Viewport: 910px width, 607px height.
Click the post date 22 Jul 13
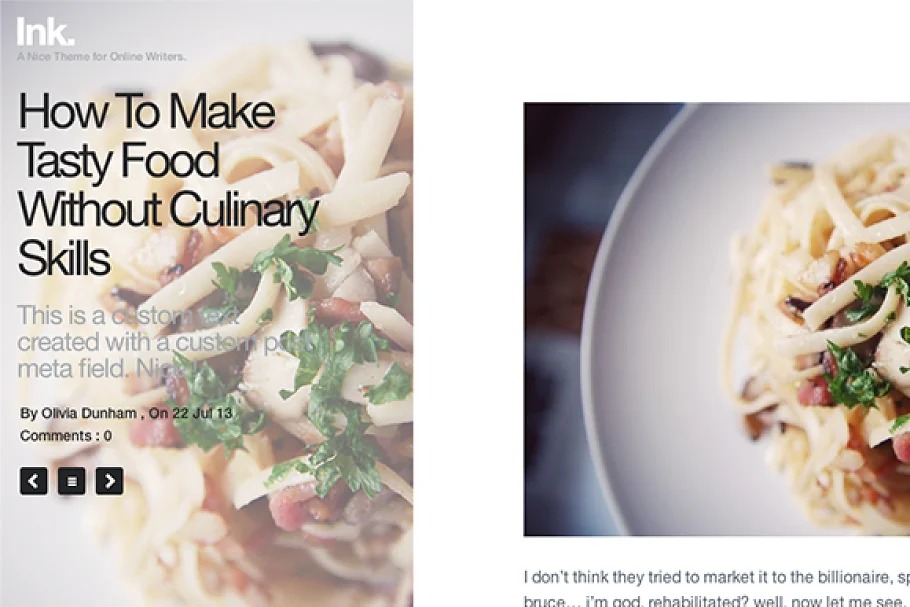(202, 413)
